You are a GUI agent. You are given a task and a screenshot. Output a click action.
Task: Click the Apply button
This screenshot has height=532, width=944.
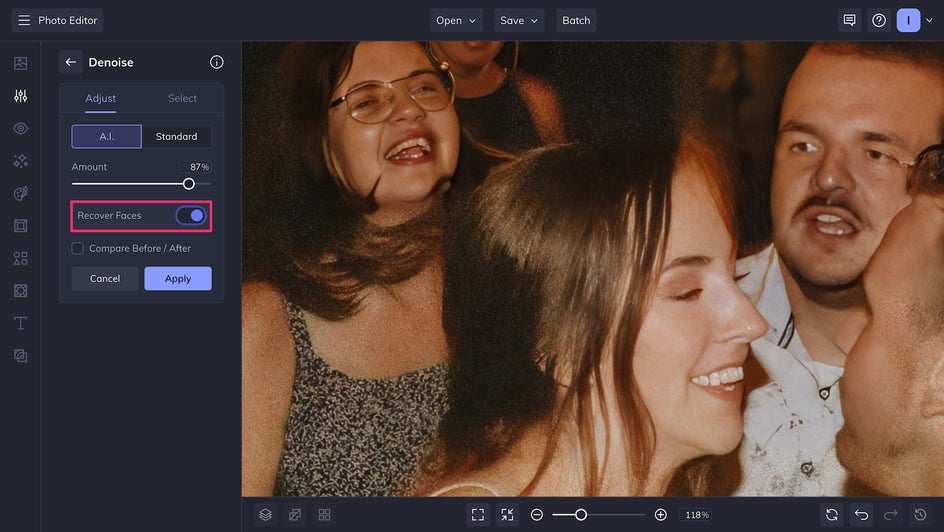(178, 279)
